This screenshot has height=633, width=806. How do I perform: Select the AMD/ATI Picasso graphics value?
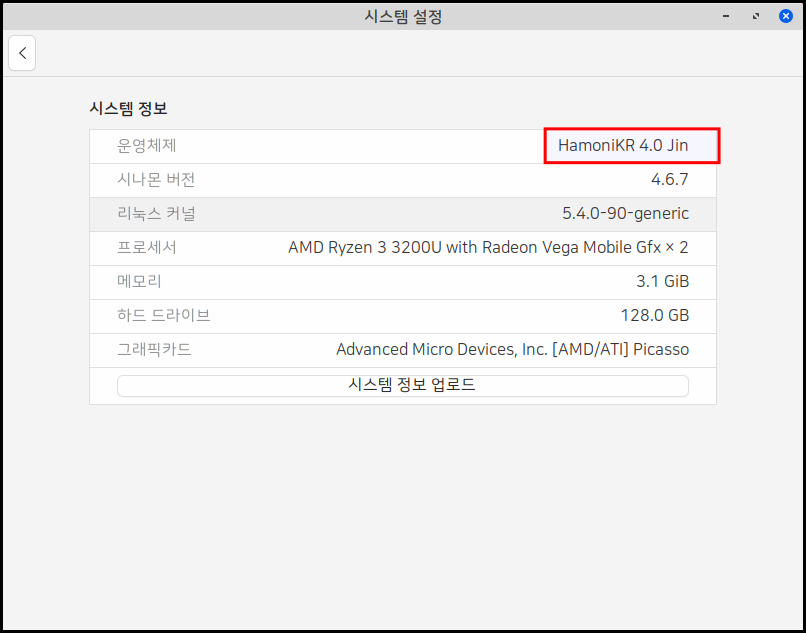tap(512, 350)
